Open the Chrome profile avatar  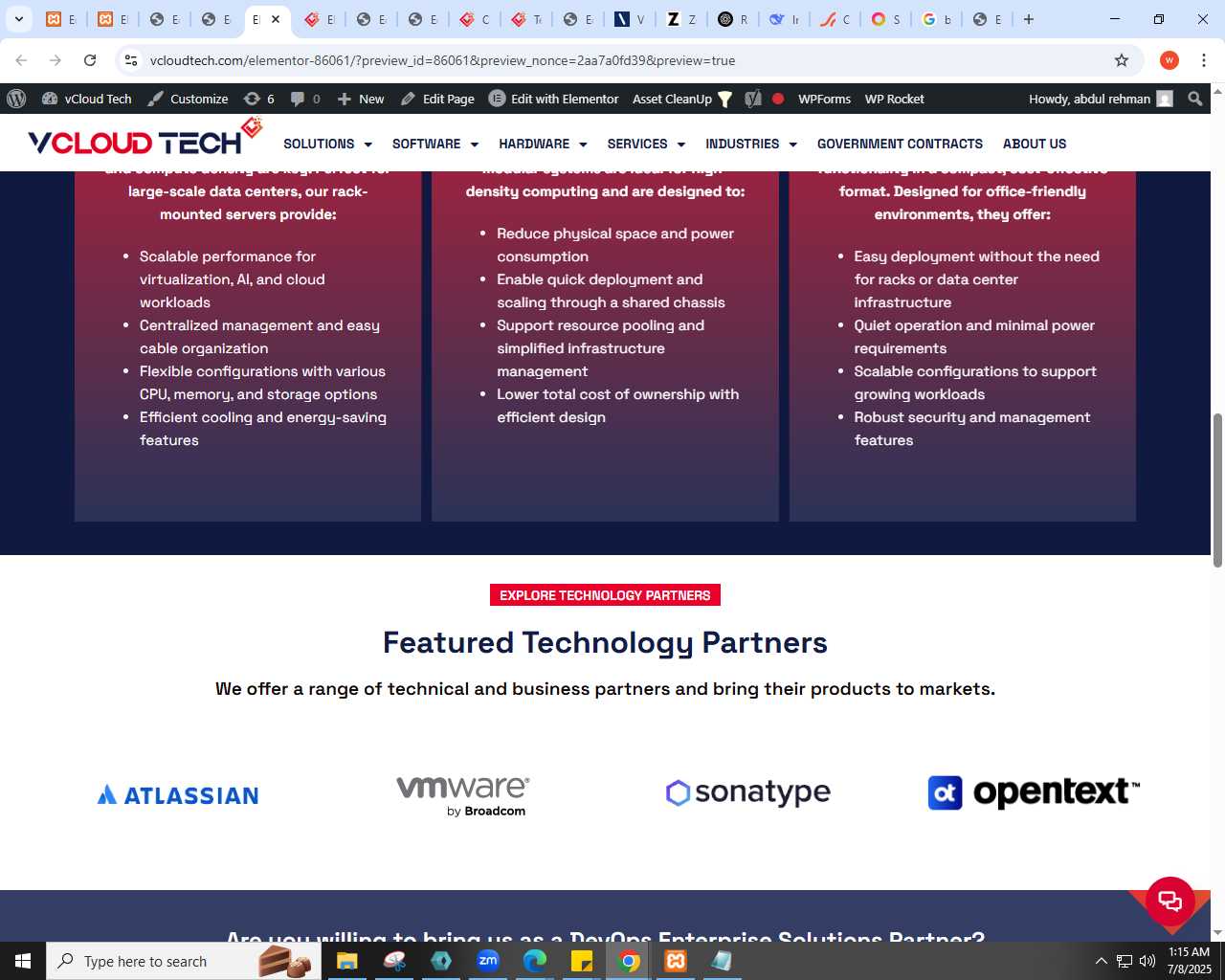click(1169, 60)
